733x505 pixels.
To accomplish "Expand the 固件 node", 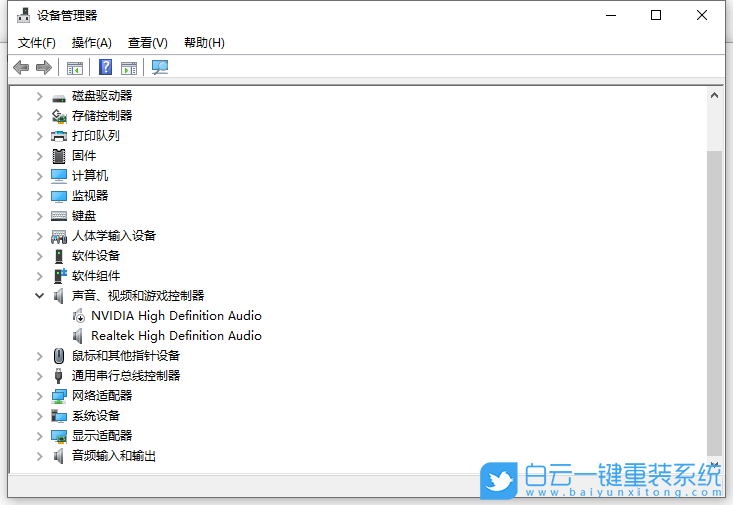I will coord(40,156).
